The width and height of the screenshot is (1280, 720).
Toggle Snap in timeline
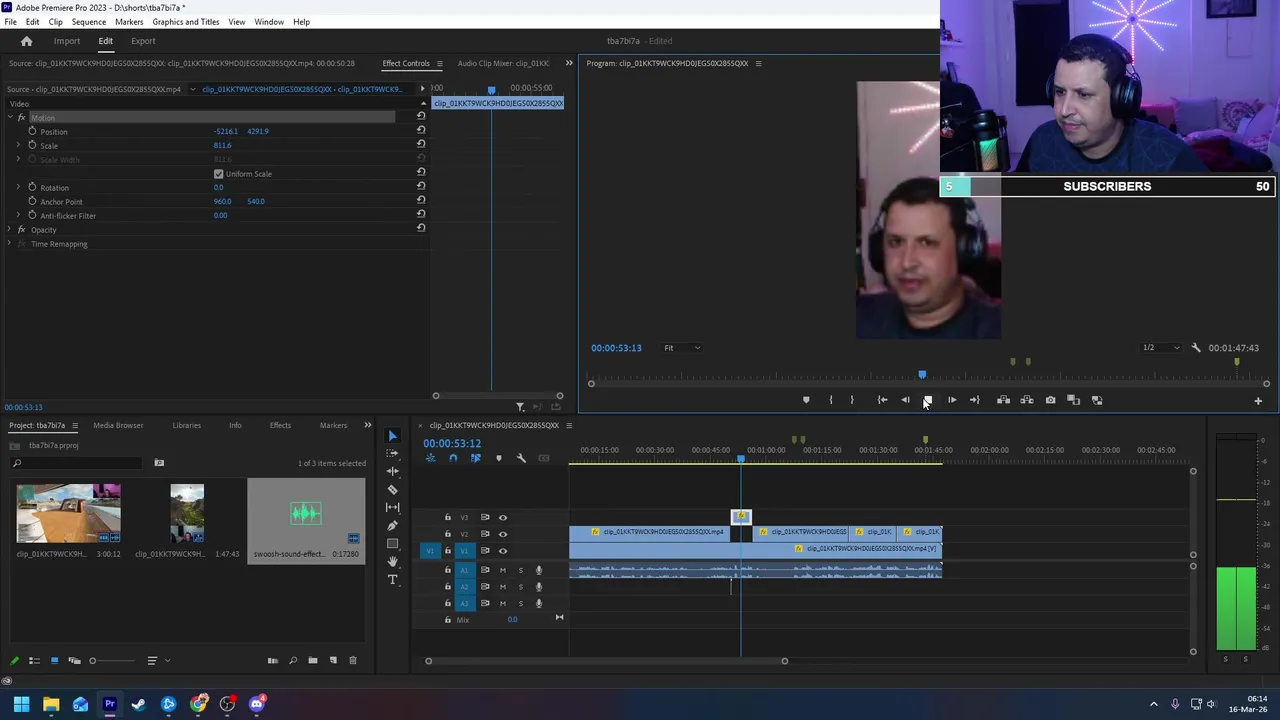coord(453,458)
